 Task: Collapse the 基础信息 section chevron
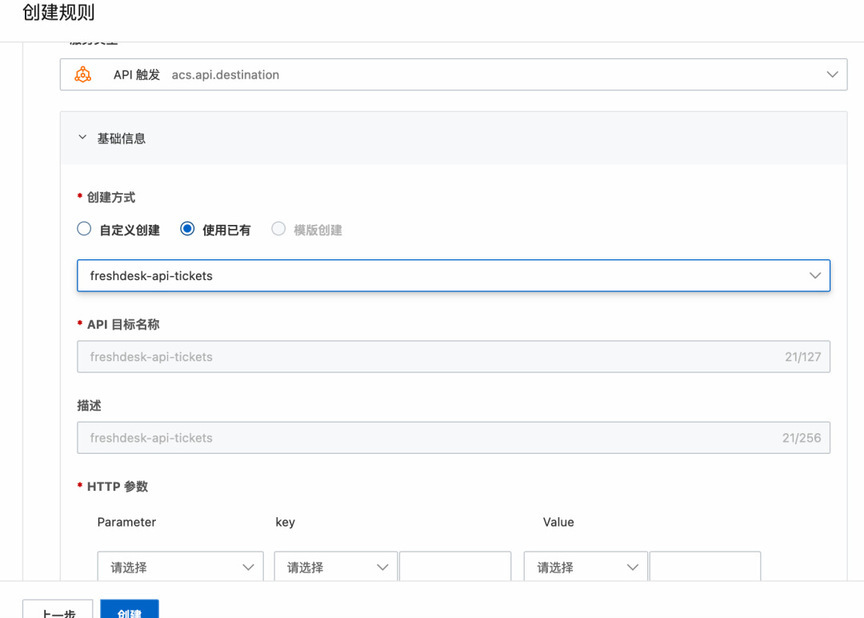82,137
